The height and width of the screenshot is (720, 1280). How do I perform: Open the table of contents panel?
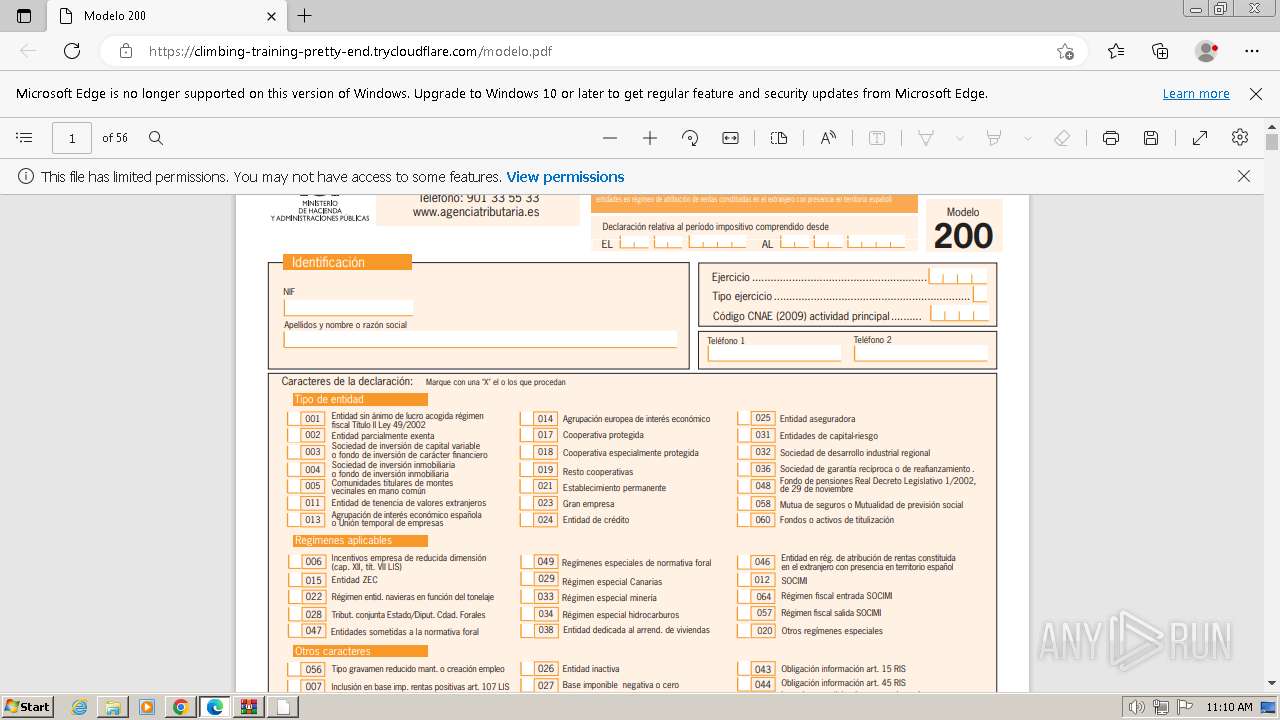click(x=25, y=138)
